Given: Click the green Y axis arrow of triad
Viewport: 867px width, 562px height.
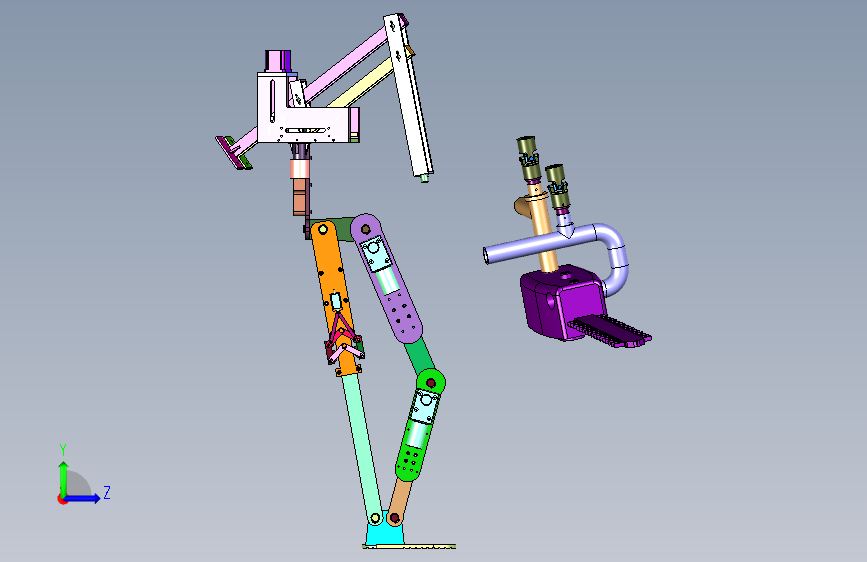Looking at the screenshot, I should (64, 478).
